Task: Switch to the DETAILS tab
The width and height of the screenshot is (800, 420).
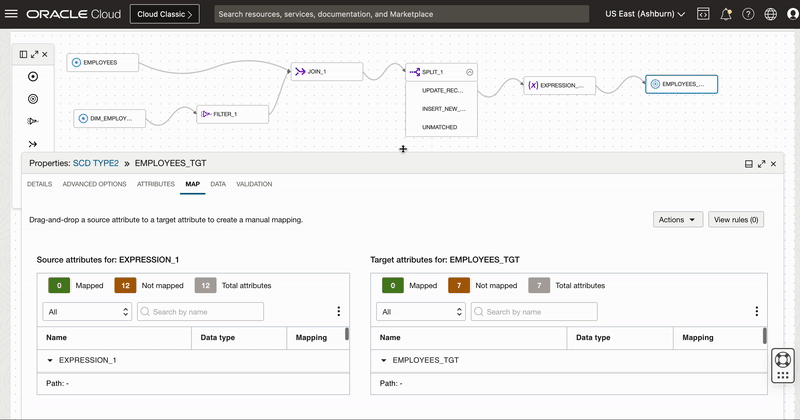Action: pyautogui.click(x=39, y=184)
